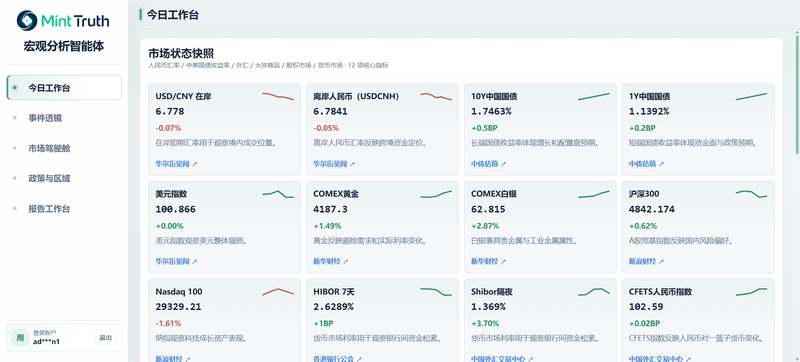Click the 市场状态快照 section heading
The height and width of the screenshot is (362, 800).
coord(181,54)
